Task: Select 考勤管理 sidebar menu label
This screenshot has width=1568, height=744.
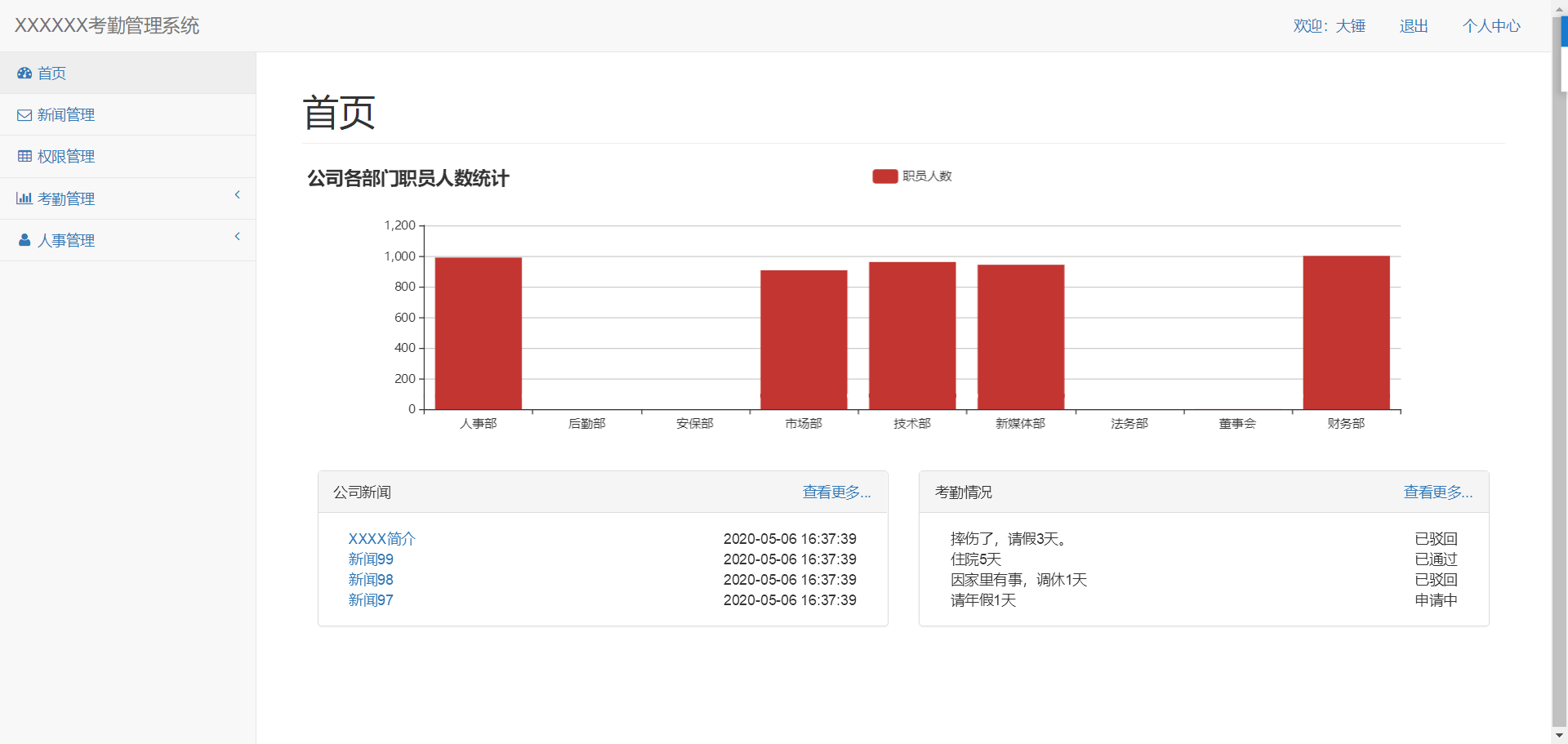Action: point(66,198)
